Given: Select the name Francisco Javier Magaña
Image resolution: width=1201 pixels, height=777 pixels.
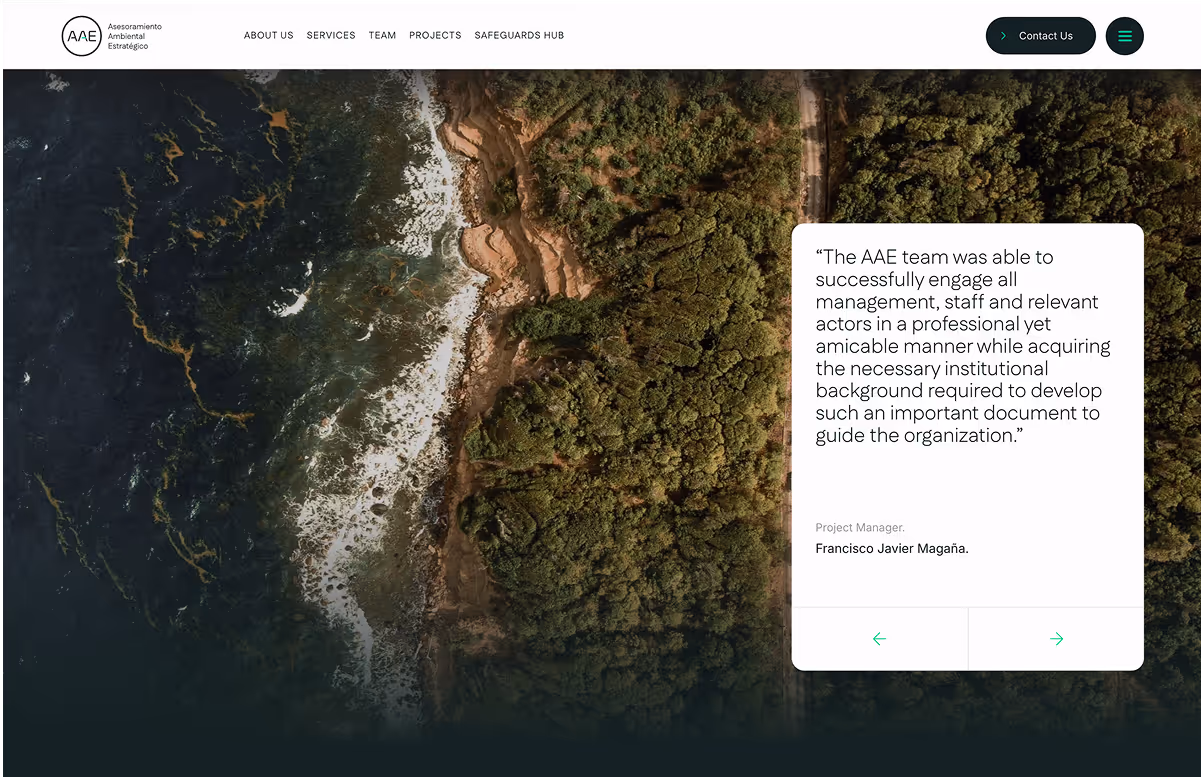Looking at the screenshot, I should [892, 548].
